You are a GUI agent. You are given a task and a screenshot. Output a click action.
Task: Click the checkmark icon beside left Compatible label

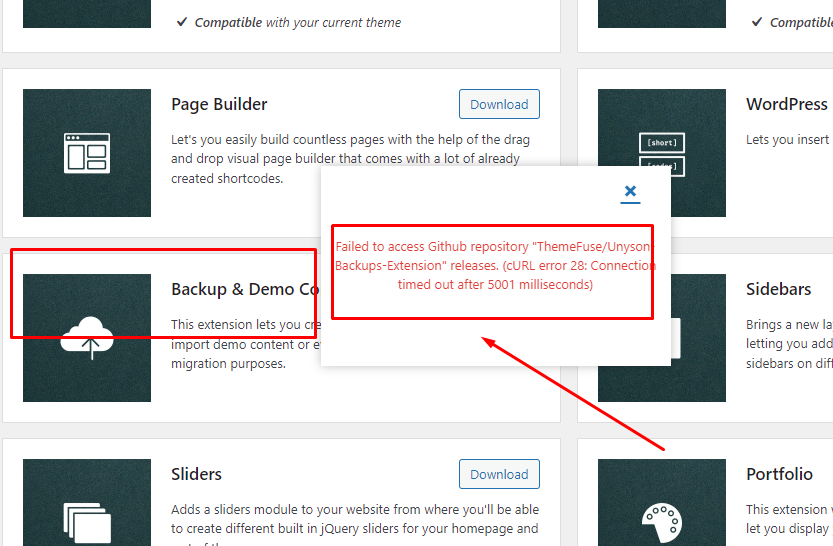[x=182, y=22]
